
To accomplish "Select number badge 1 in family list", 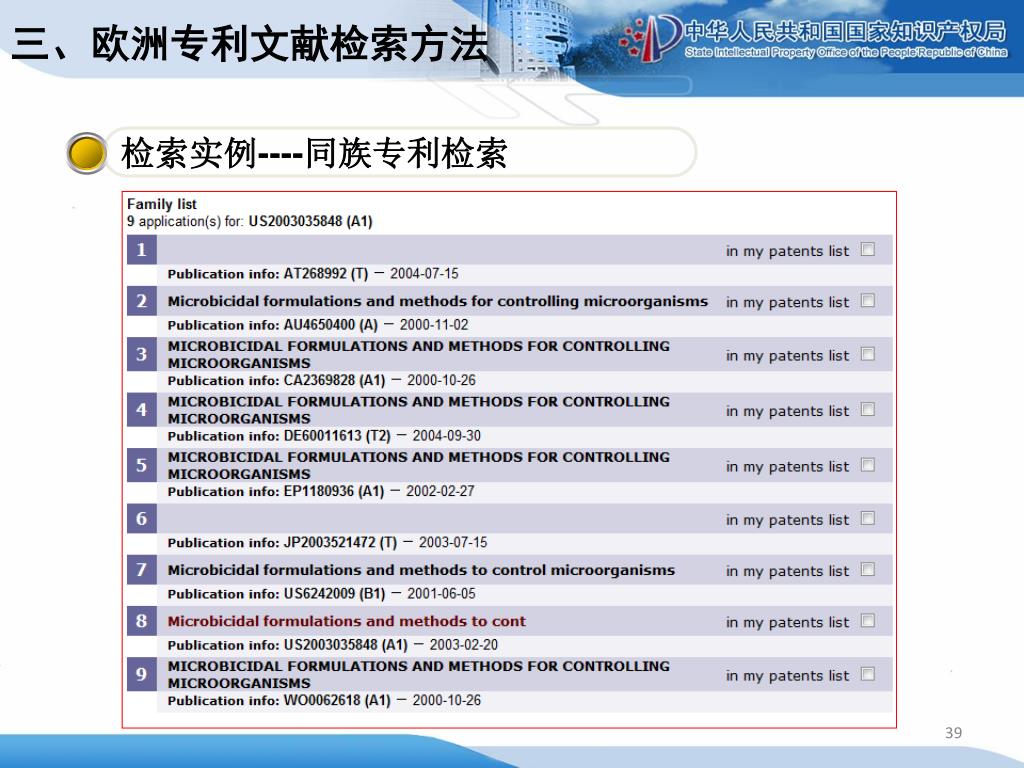I will tap(142, 249).
